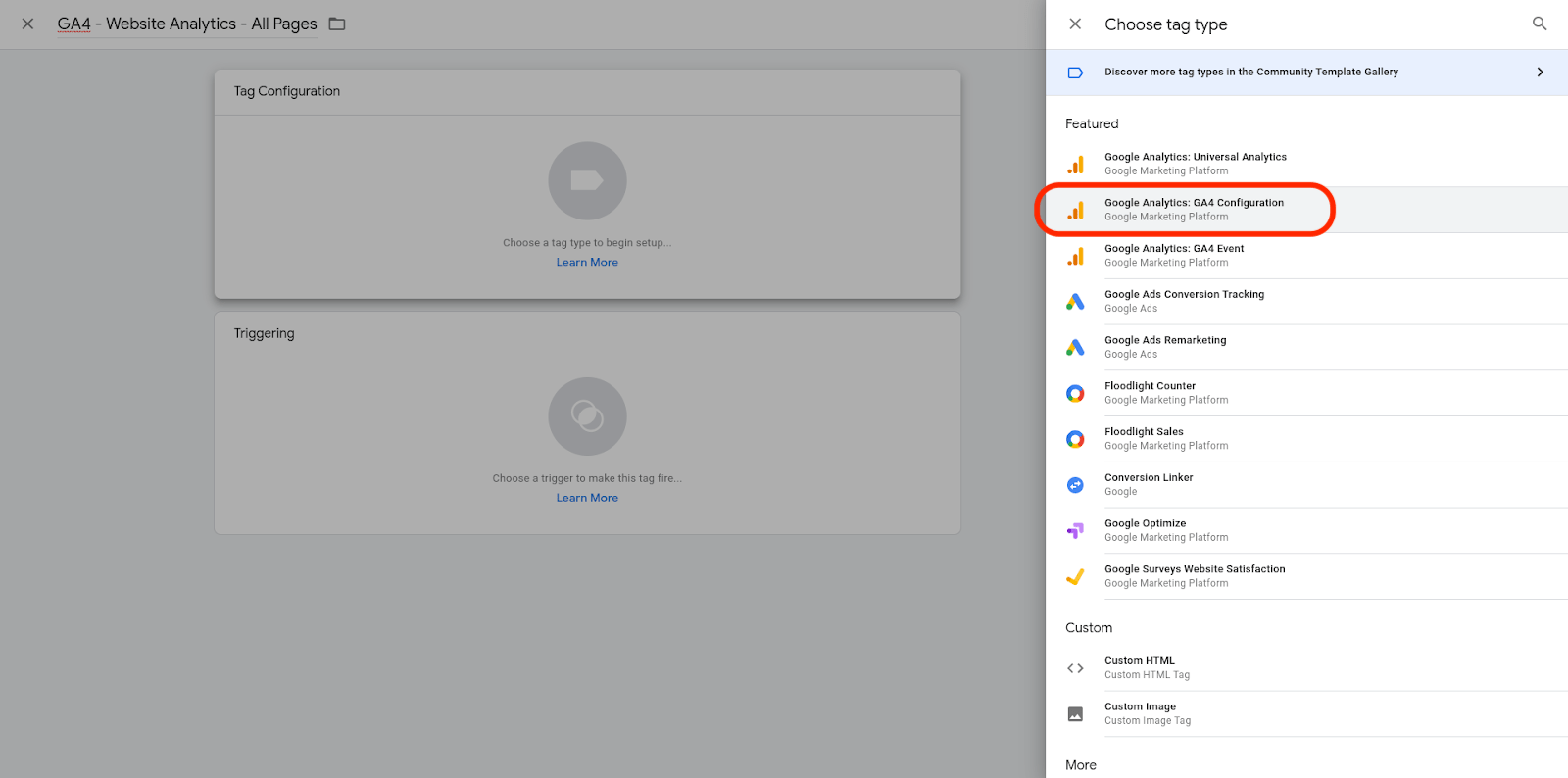
Task: Expand the Community Template Gallery chevron
Action: click(x=1541, y=73)
